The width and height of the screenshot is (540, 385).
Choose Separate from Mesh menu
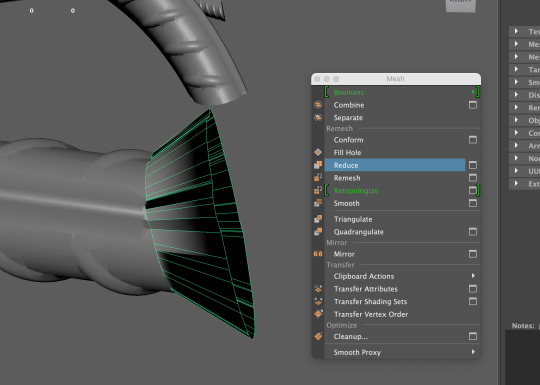pos(348,118)
